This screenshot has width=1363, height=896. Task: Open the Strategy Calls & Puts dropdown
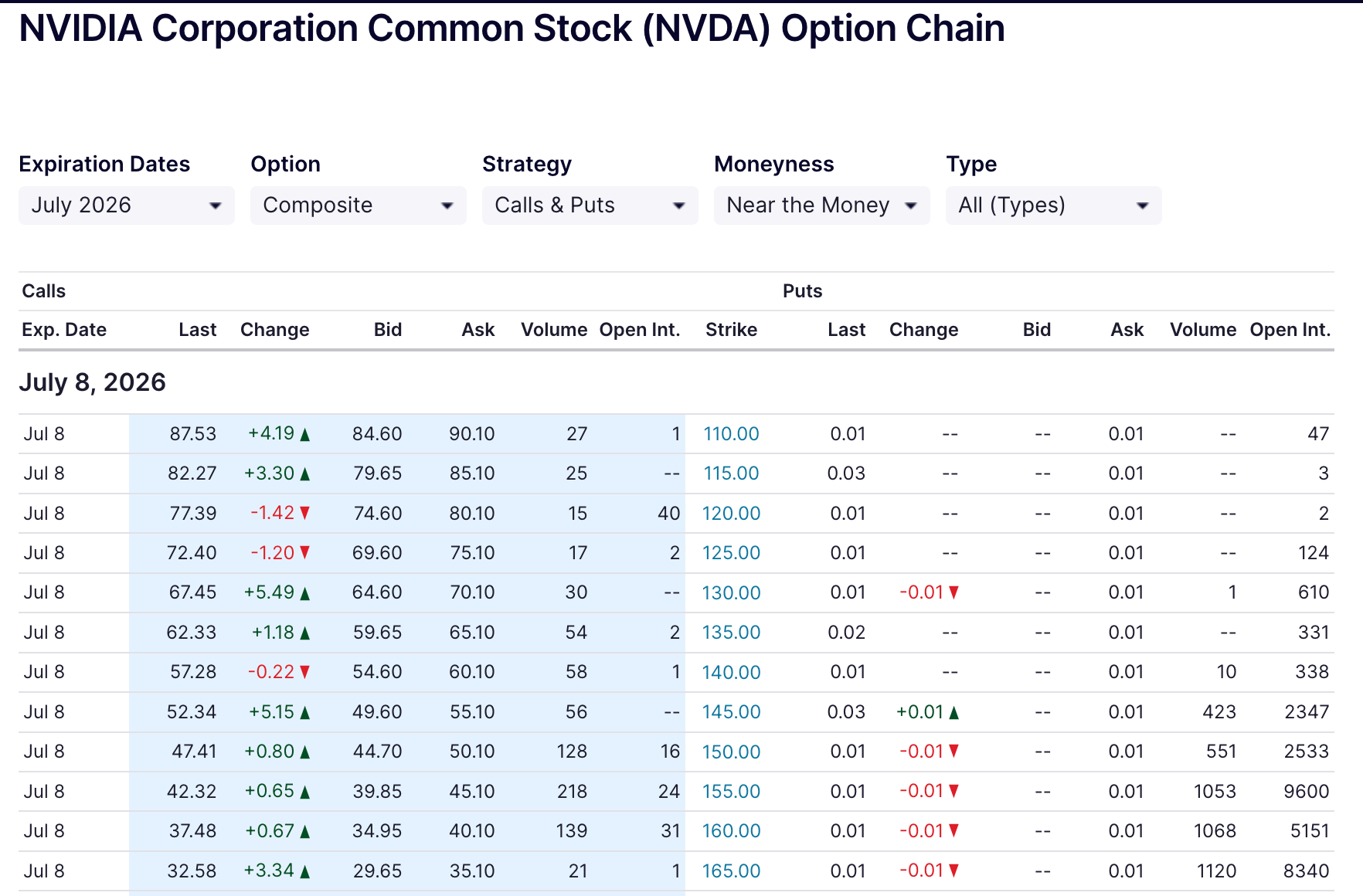pyautogui.click(x=590, y=205)
